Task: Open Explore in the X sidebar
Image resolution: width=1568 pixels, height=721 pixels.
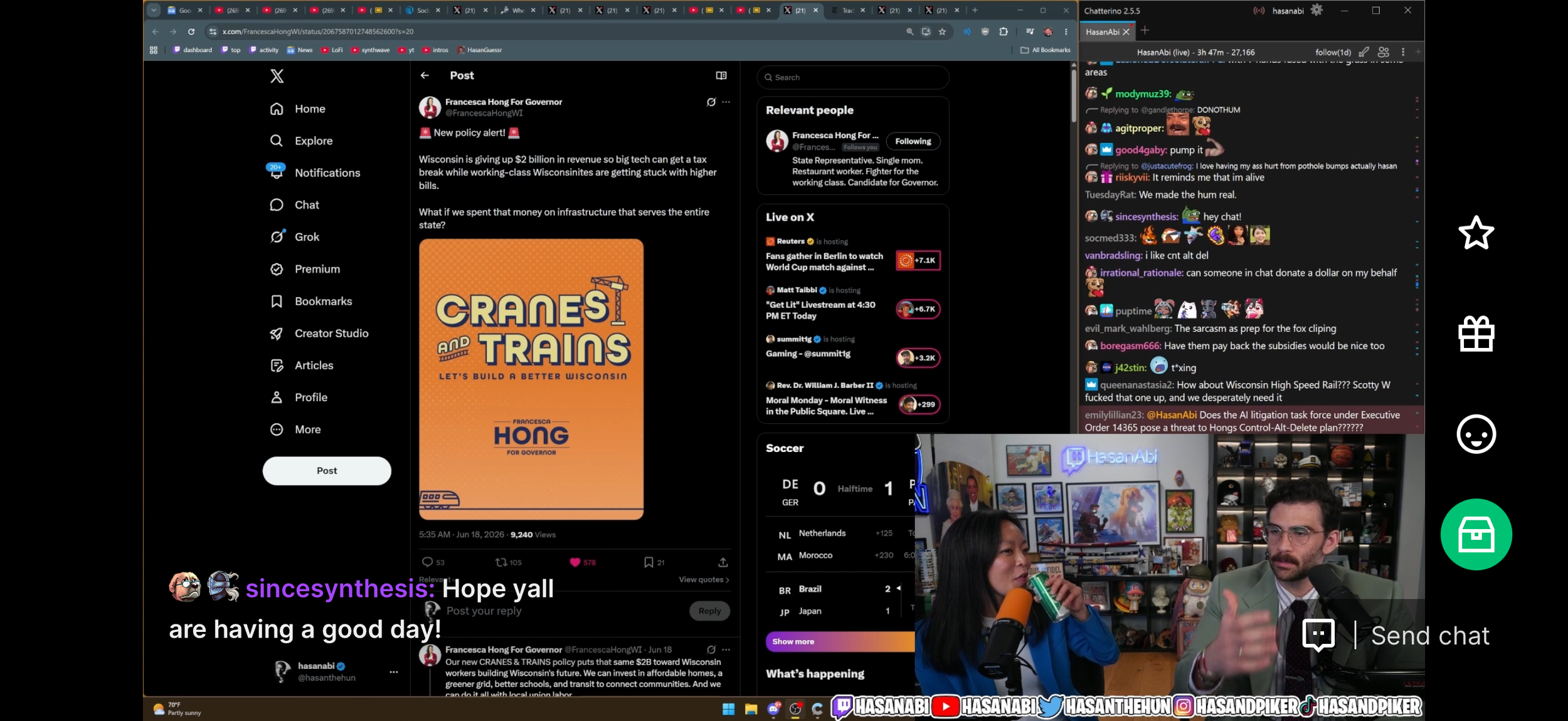Action: [301, 141]
